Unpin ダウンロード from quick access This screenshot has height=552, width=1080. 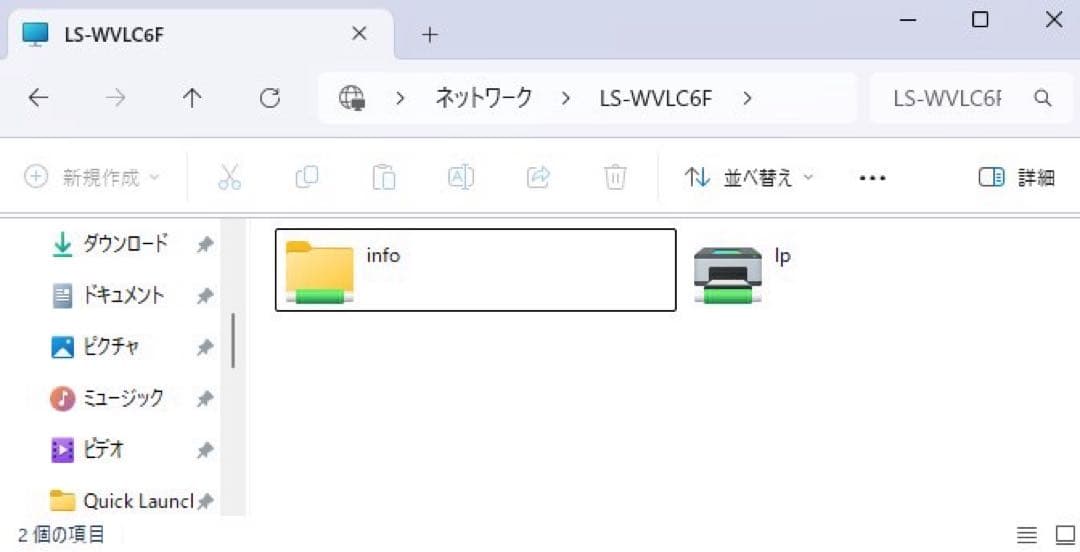tap(205, 244)
